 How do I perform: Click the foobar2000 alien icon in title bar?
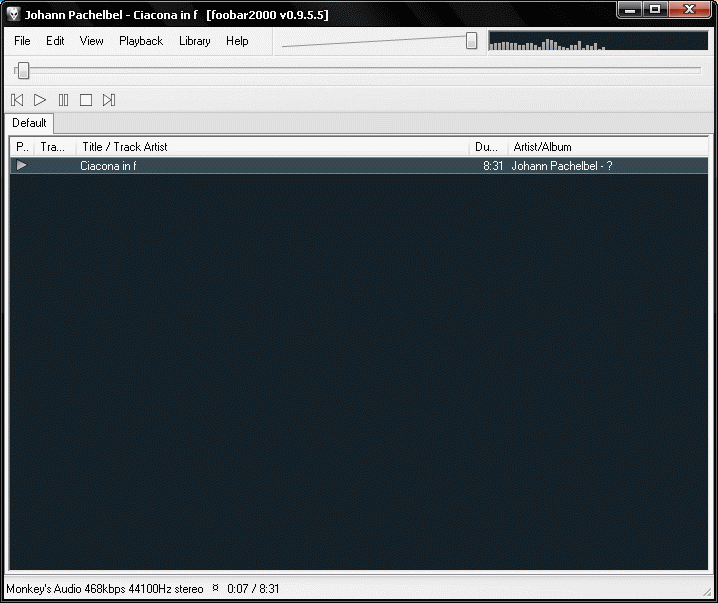[x=14, y=14]
